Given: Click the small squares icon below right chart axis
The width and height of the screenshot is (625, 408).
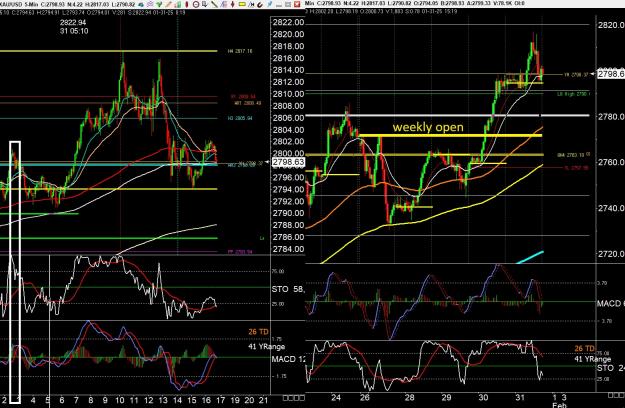Looking at the screenshot, I should 615,395.
